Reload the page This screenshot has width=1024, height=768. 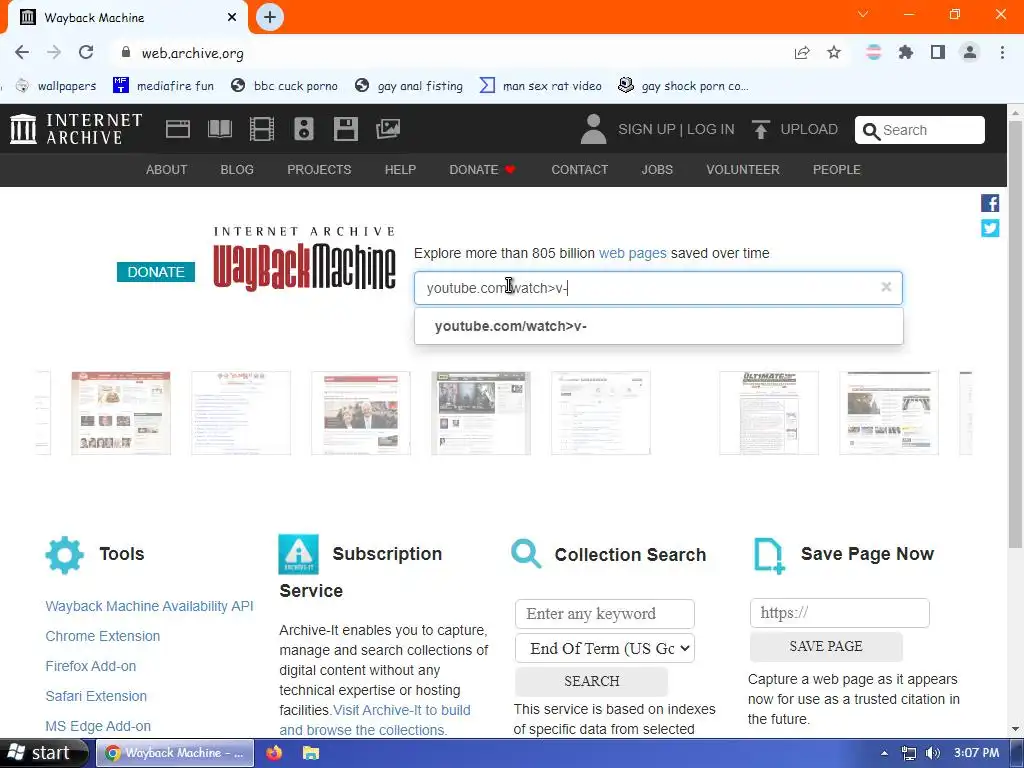click(x=86, y=52)
